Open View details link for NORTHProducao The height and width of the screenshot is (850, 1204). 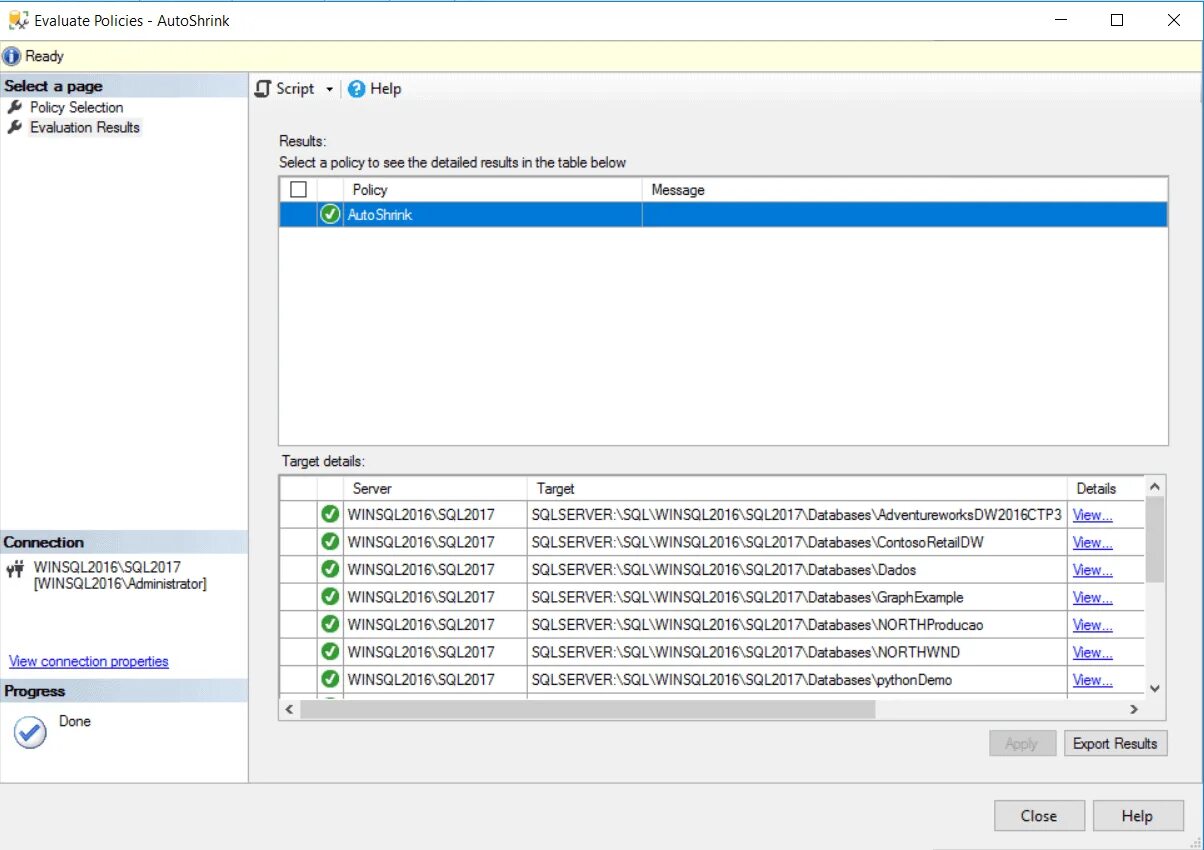tap(1092, 625)
